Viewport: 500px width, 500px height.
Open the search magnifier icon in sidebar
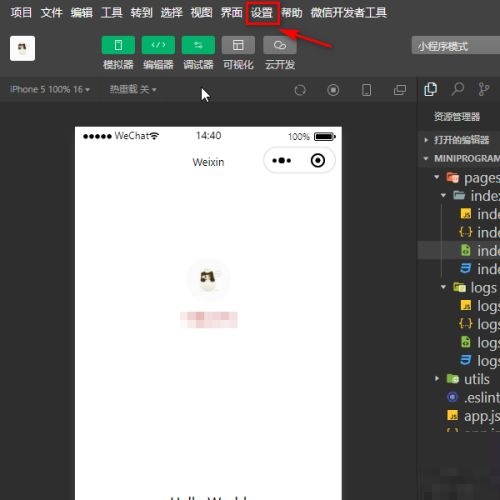[x=458, y=89]
